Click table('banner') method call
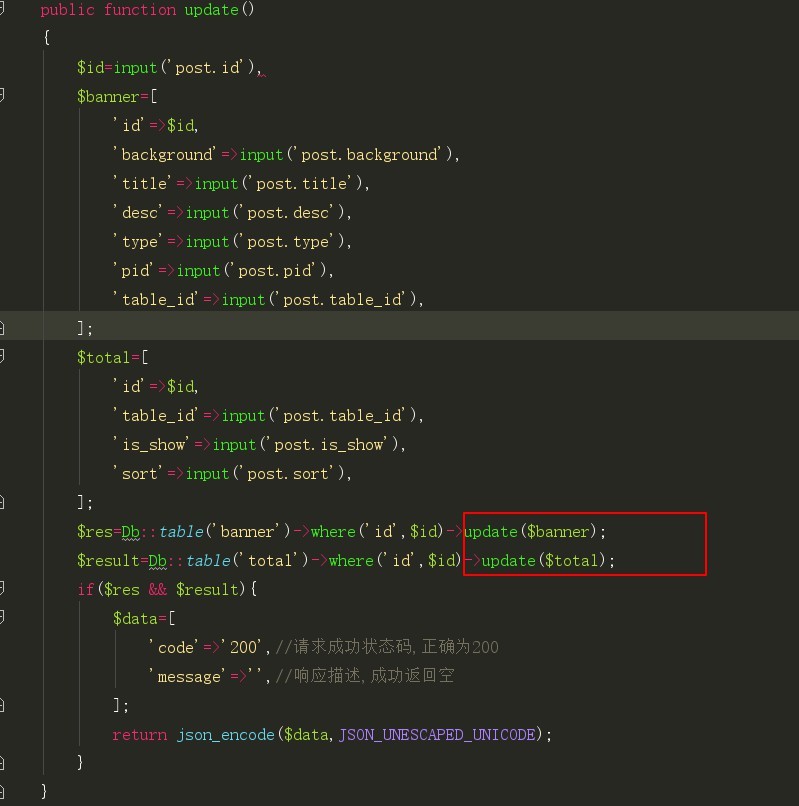The height and width of the screenshot is (806, 799). (x=224, y=532)
